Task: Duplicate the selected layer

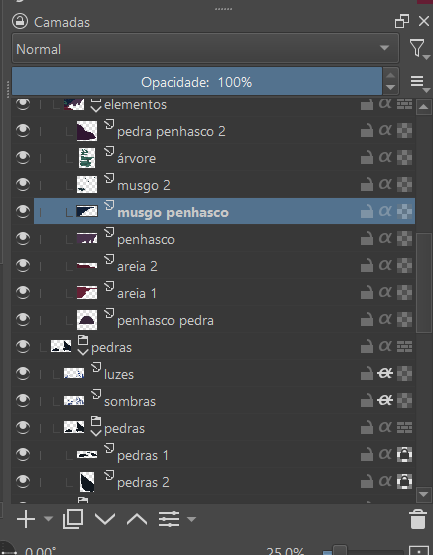Action: tap(73, 519)
